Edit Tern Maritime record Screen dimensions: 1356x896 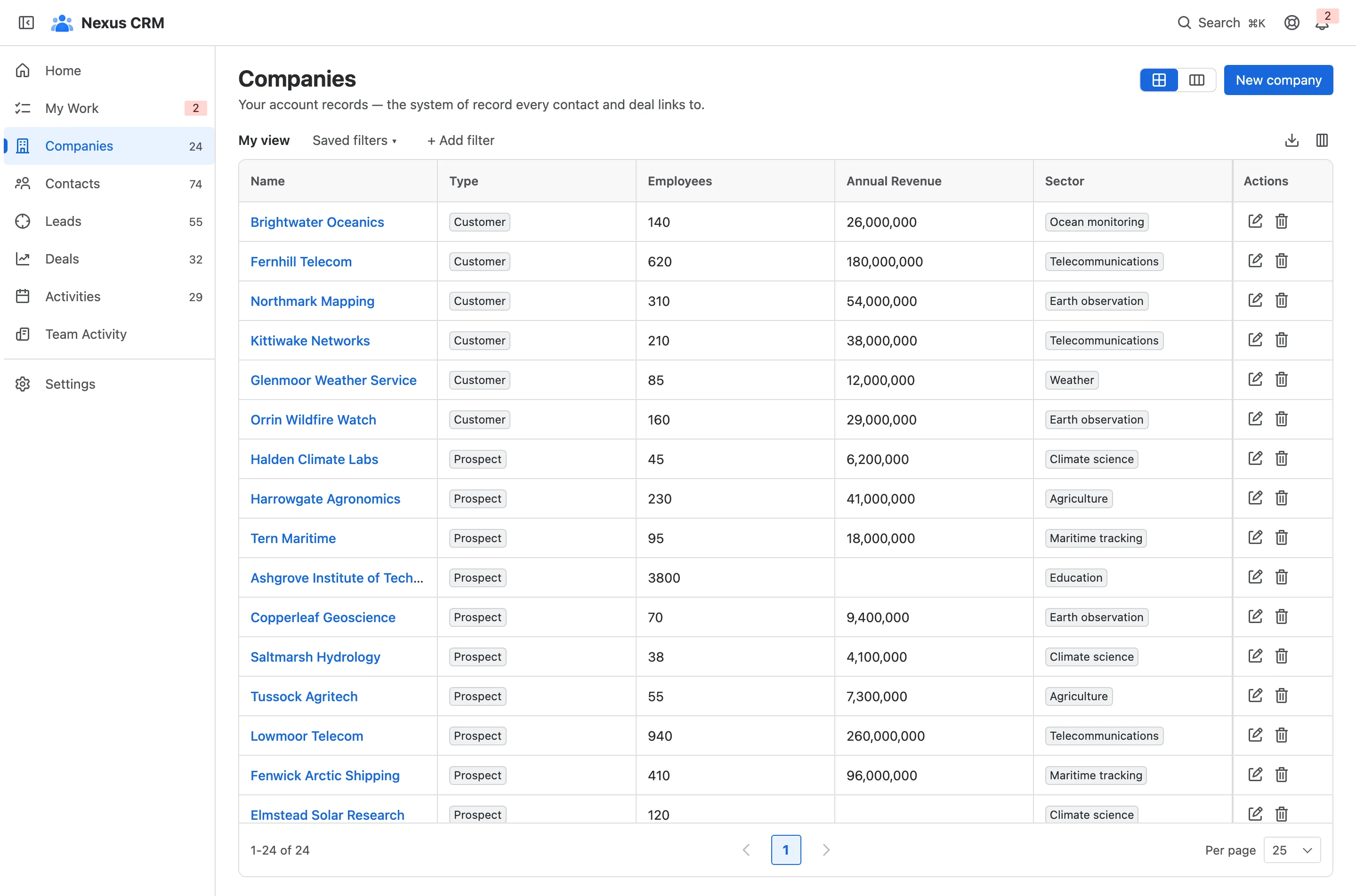point(1255,538)
